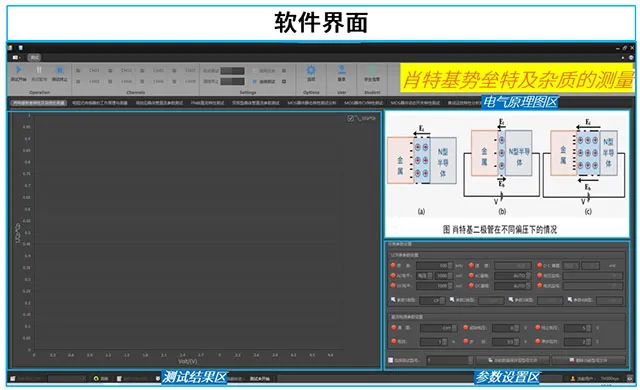Click the user icon in bottom-right status bar
The width and height of the screenshot is (640, 390).
(573, 379)
